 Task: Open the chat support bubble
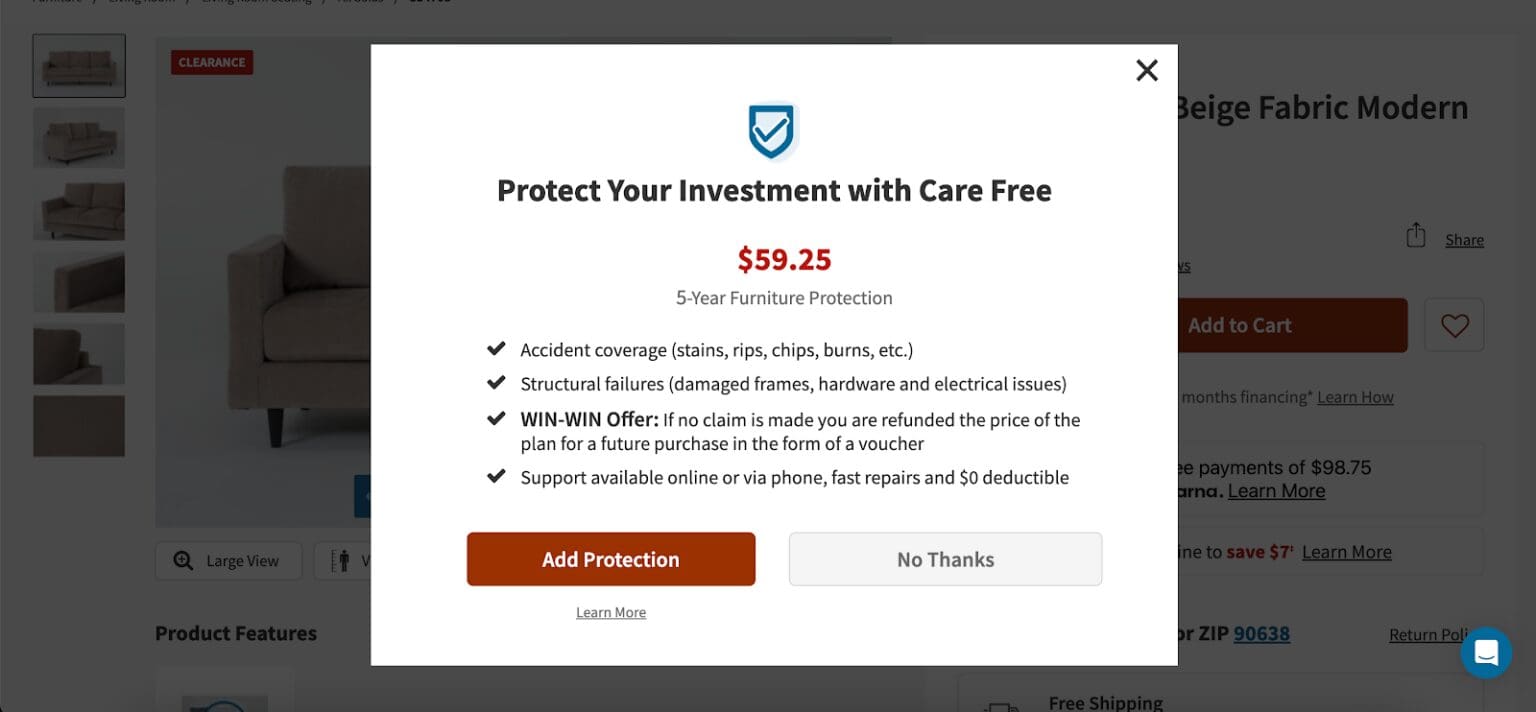point(1486,652)
